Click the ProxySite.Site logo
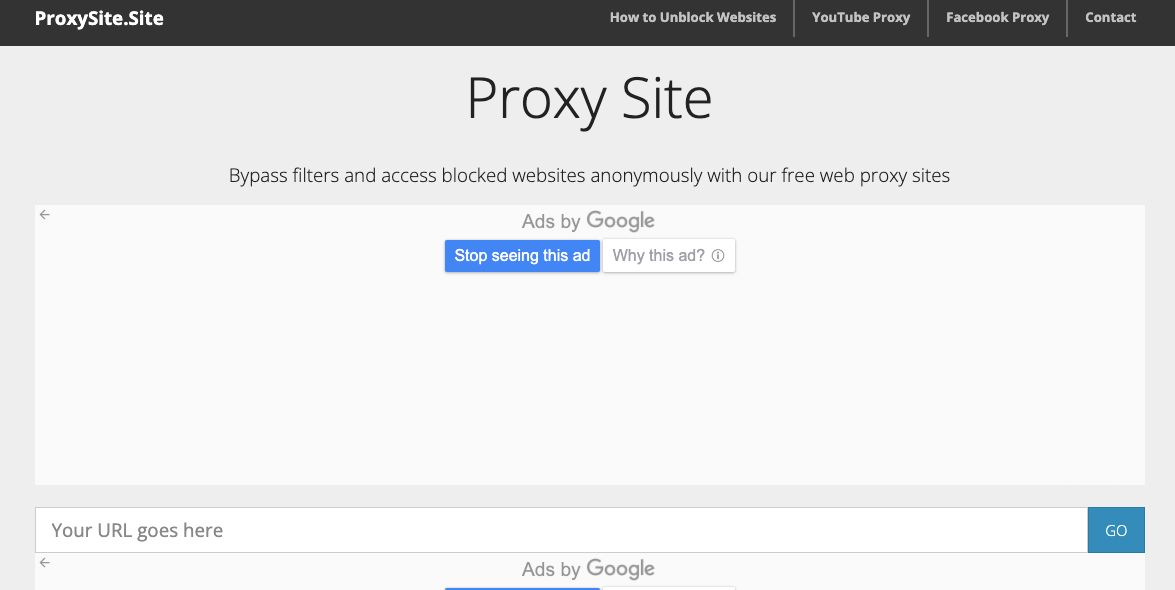 (x=98, y=17)
